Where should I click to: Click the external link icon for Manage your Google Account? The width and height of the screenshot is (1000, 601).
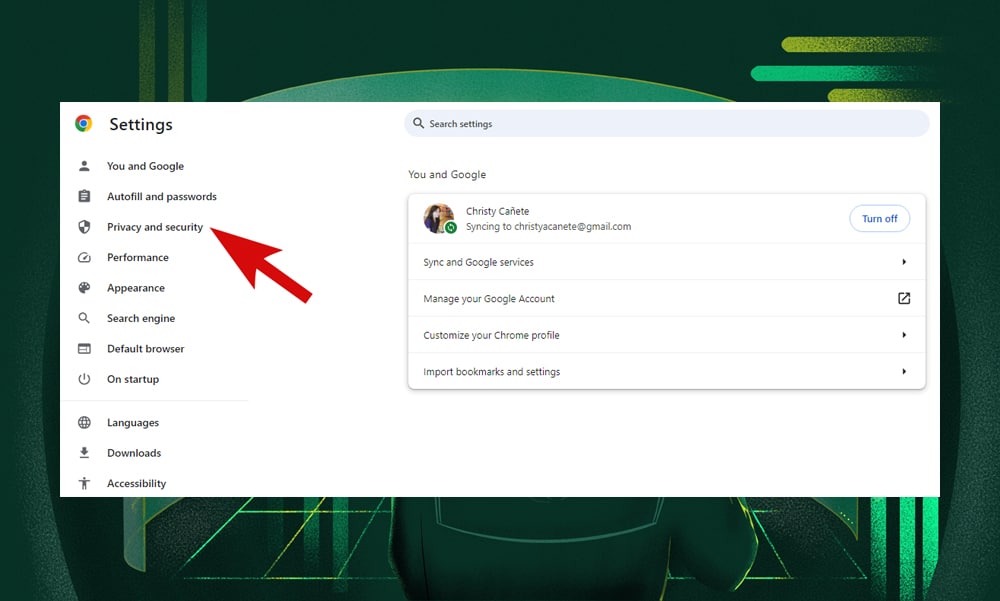click(904, 298)
